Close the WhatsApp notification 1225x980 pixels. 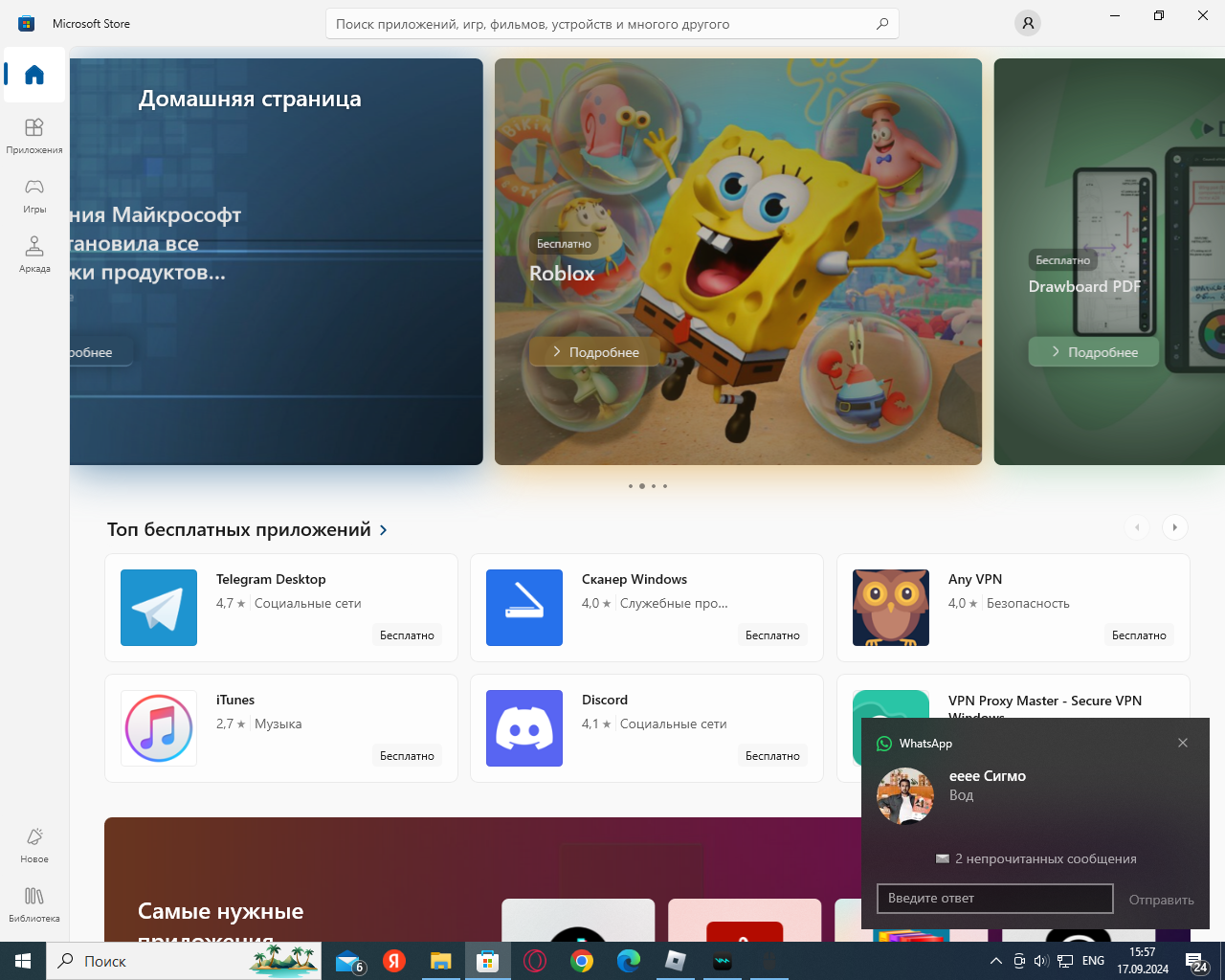[1183, 743]
